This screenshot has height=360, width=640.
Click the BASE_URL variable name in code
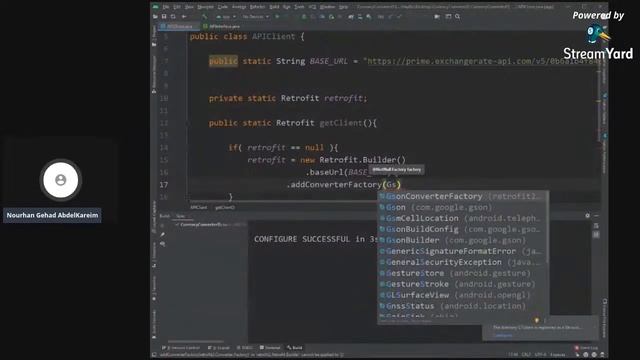pyautogui.click(x=329, y=61)
